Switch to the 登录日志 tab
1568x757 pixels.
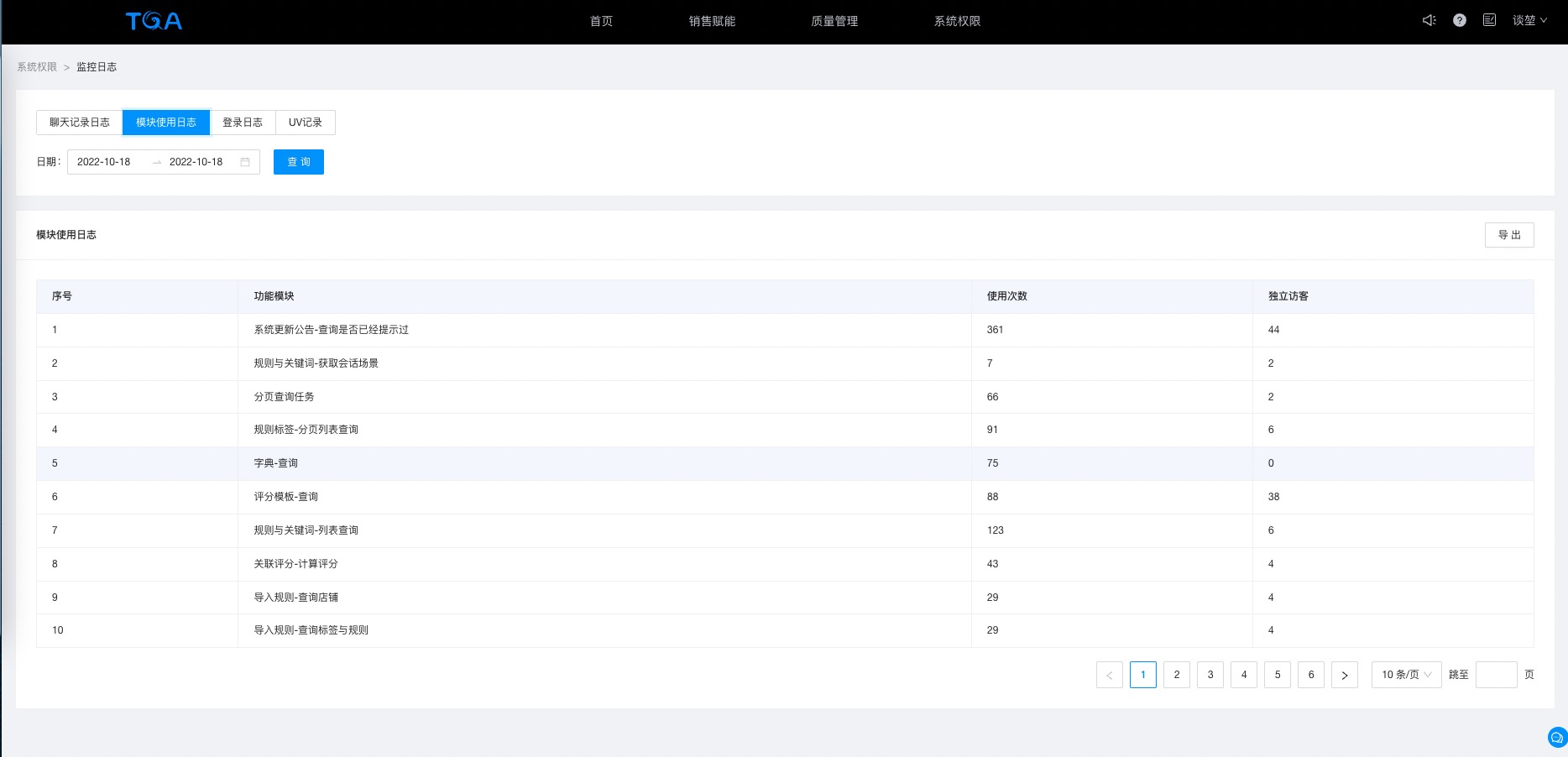[x=243, y=123]
